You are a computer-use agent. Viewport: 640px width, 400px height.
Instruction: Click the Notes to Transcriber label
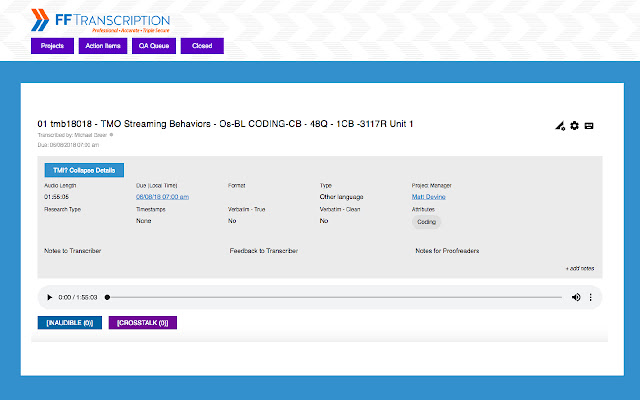point(73,251)
